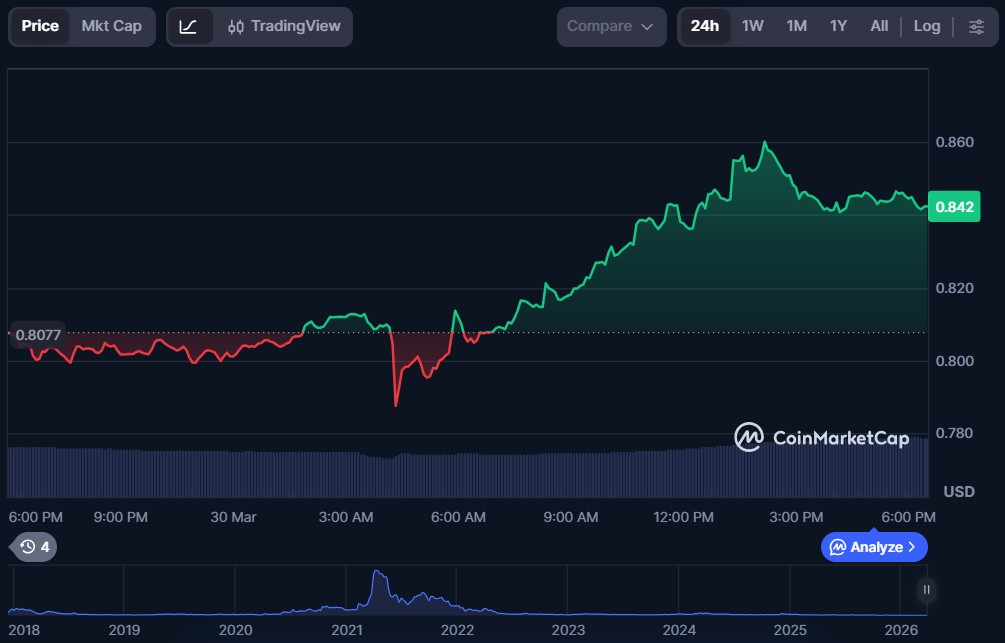Click the 2021 peak on range slider
Viewport: 1005px width, 643px height.
377,577
